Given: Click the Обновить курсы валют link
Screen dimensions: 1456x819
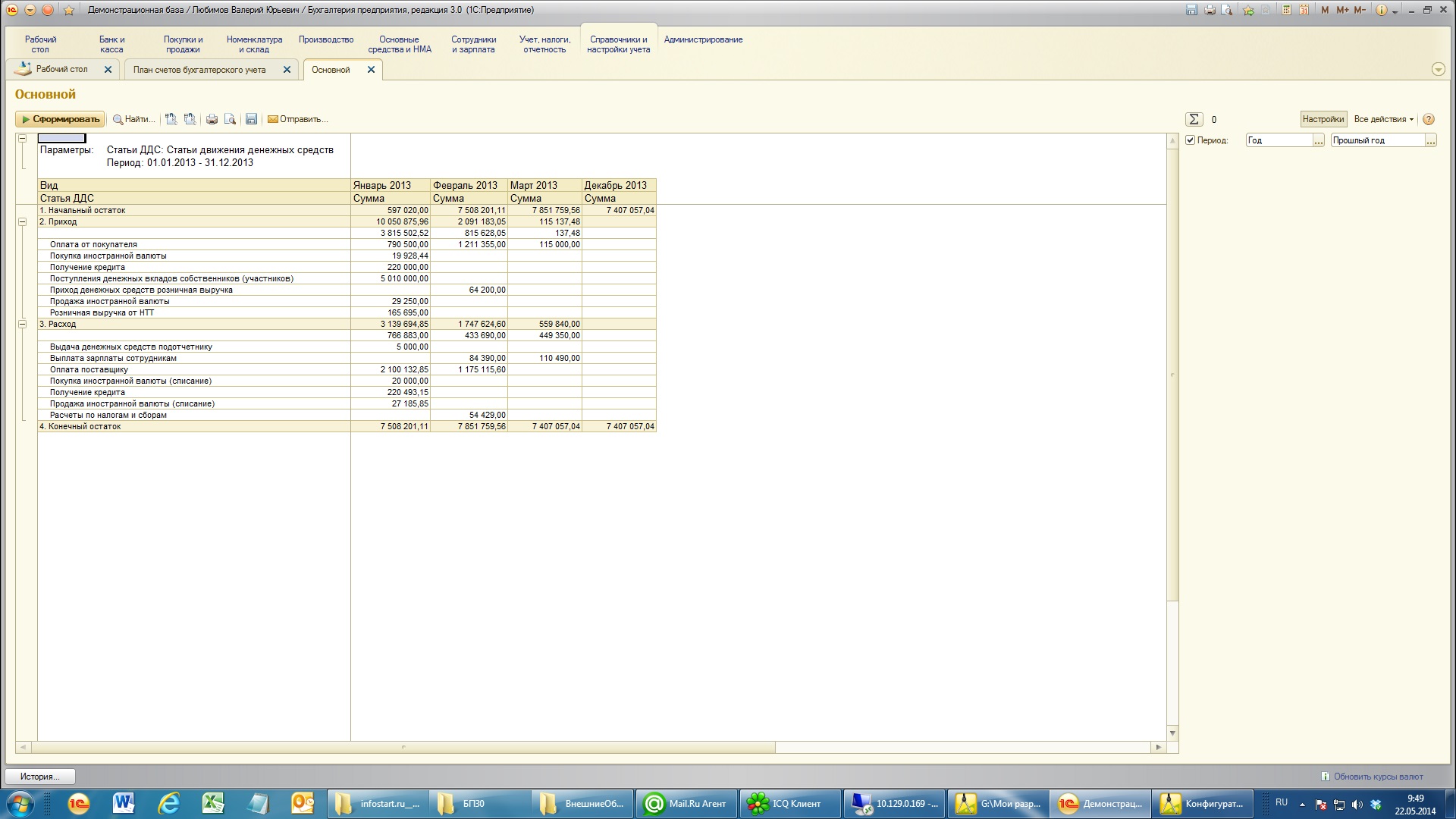Looking at the screenshot, I should coord(1378,777).
